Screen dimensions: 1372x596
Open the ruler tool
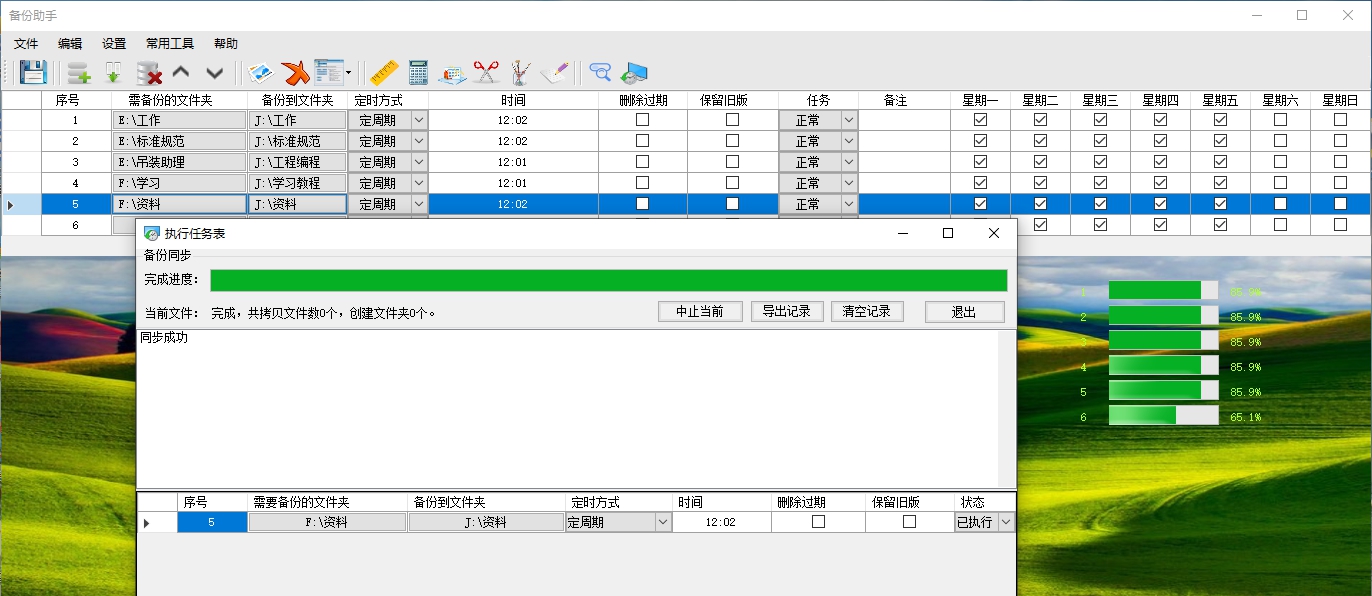pos(385,72)
